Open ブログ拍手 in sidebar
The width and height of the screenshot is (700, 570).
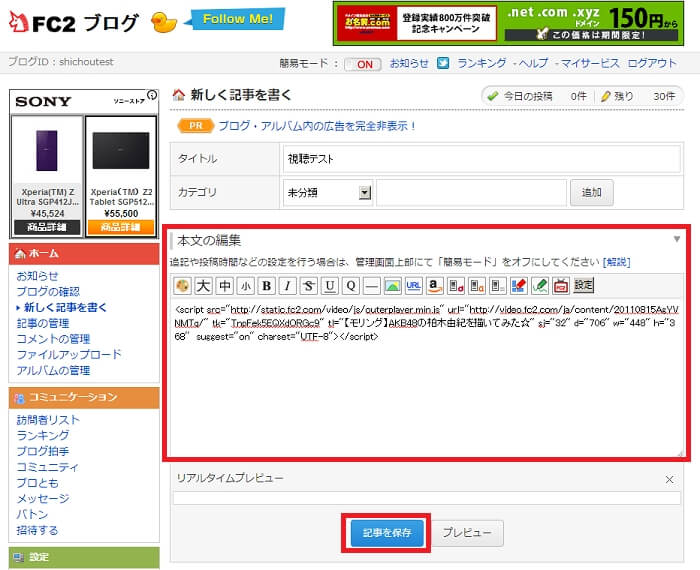pos(43,451)
